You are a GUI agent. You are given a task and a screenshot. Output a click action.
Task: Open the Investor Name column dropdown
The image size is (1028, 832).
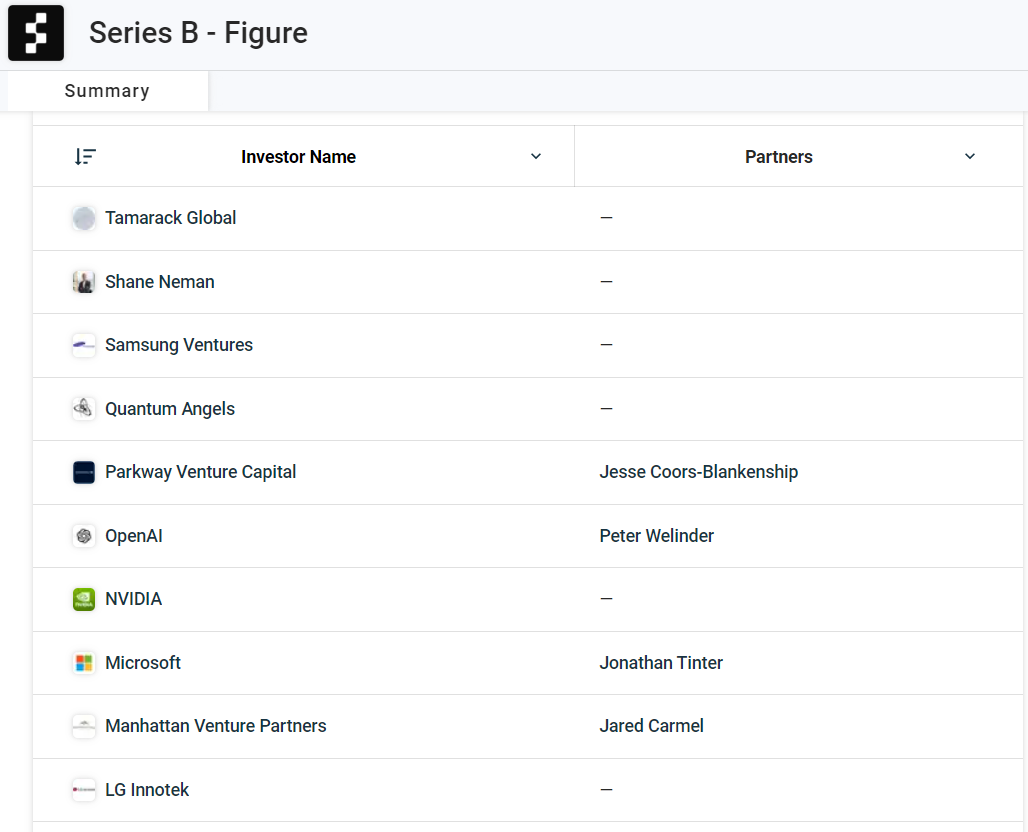[x=536, y=156]
